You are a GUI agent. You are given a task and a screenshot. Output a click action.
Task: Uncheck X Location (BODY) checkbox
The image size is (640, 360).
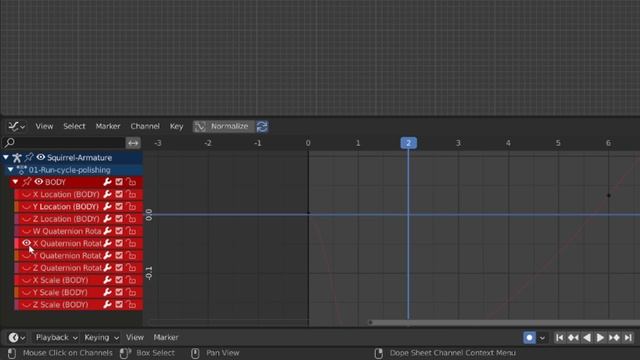[119, 194]
